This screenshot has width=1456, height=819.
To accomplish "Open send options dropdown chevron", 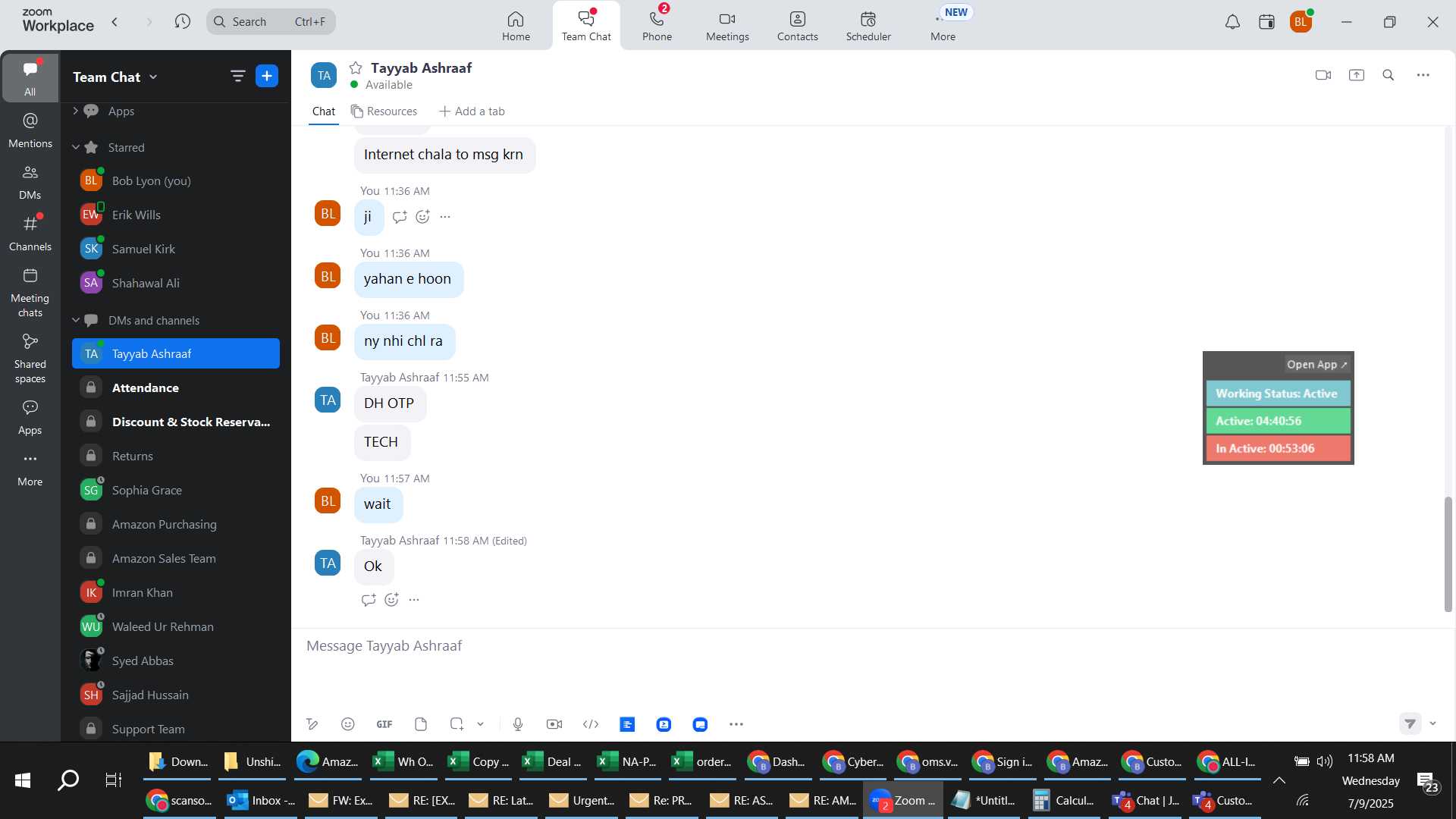I will click(x=1433, y=723).
